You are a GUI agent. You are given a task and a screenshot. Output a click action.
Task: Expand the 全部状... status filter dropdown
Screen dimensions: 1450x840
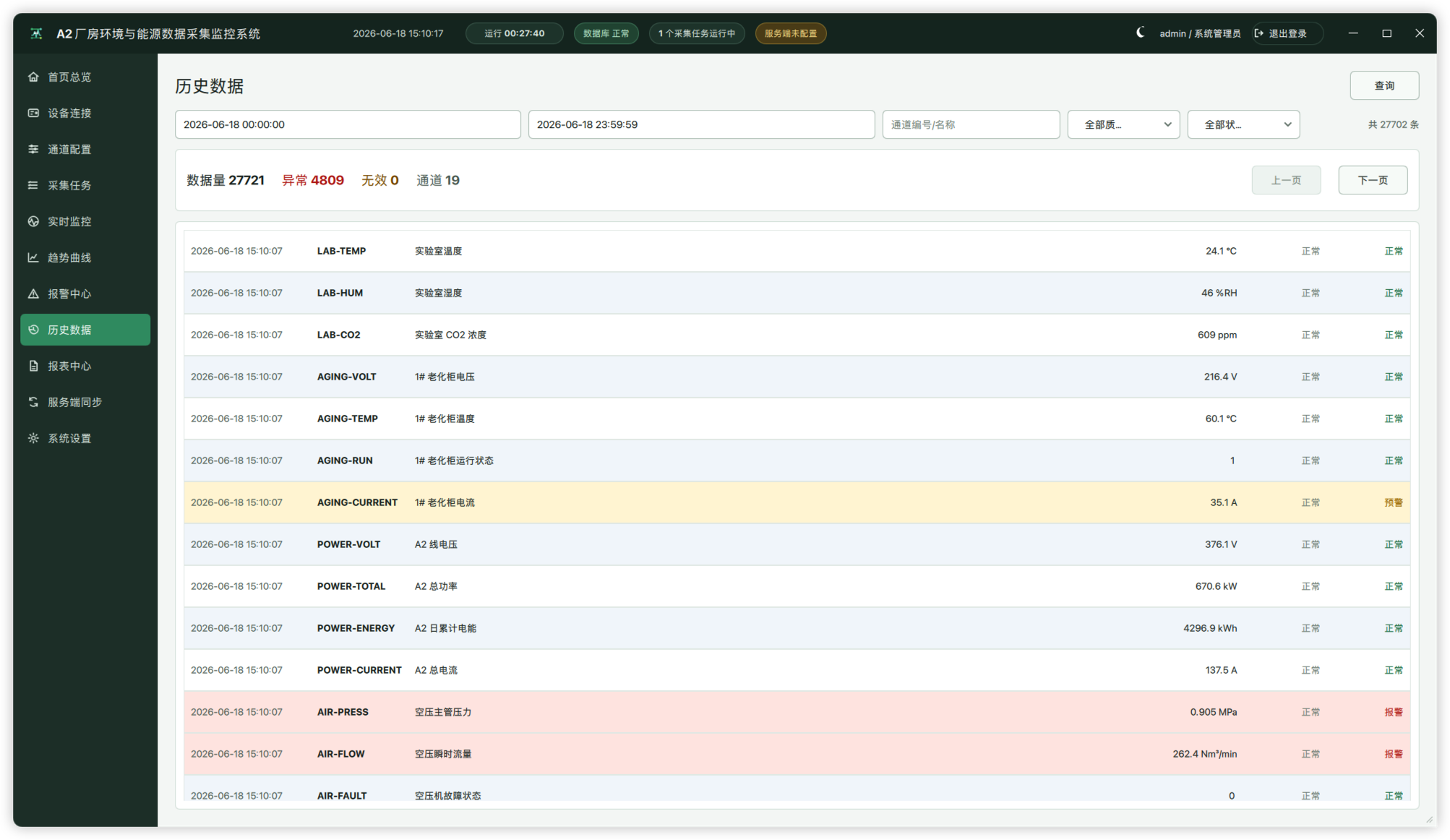[1243, 124]
